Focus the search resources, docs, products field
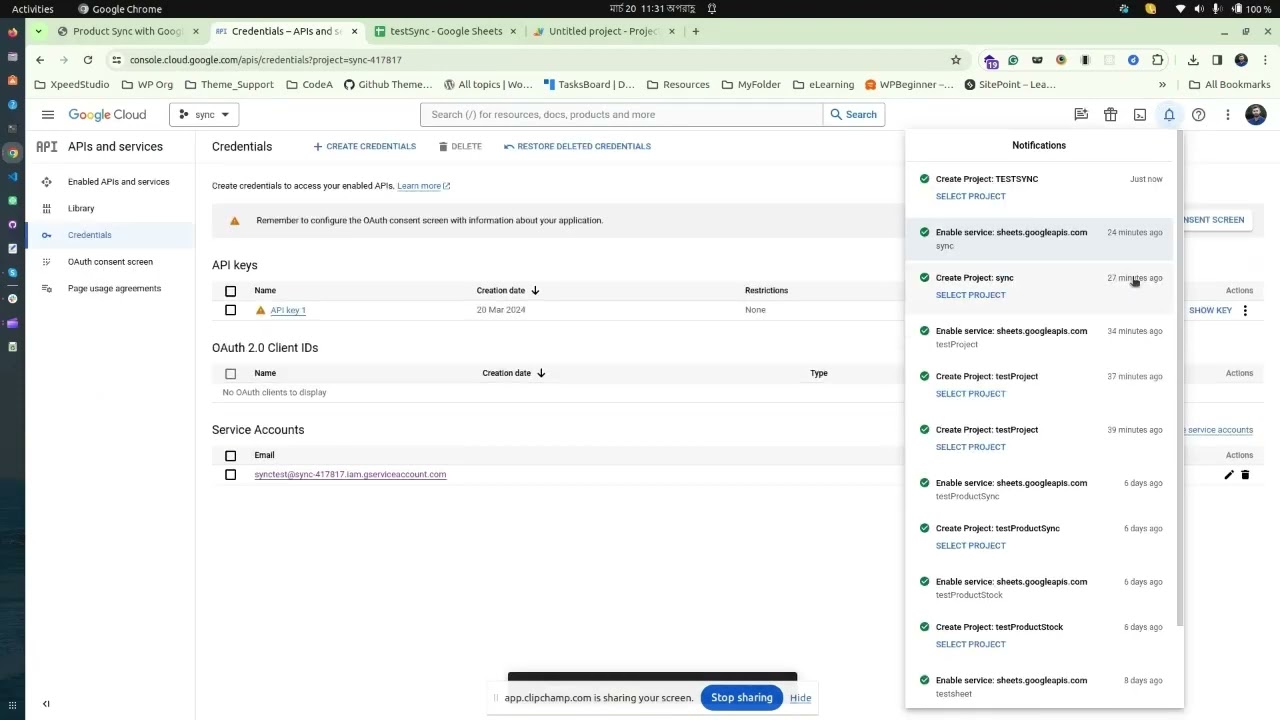Image resolution: width=1280 pixels, height=720 pixels. tap(622, 115)
